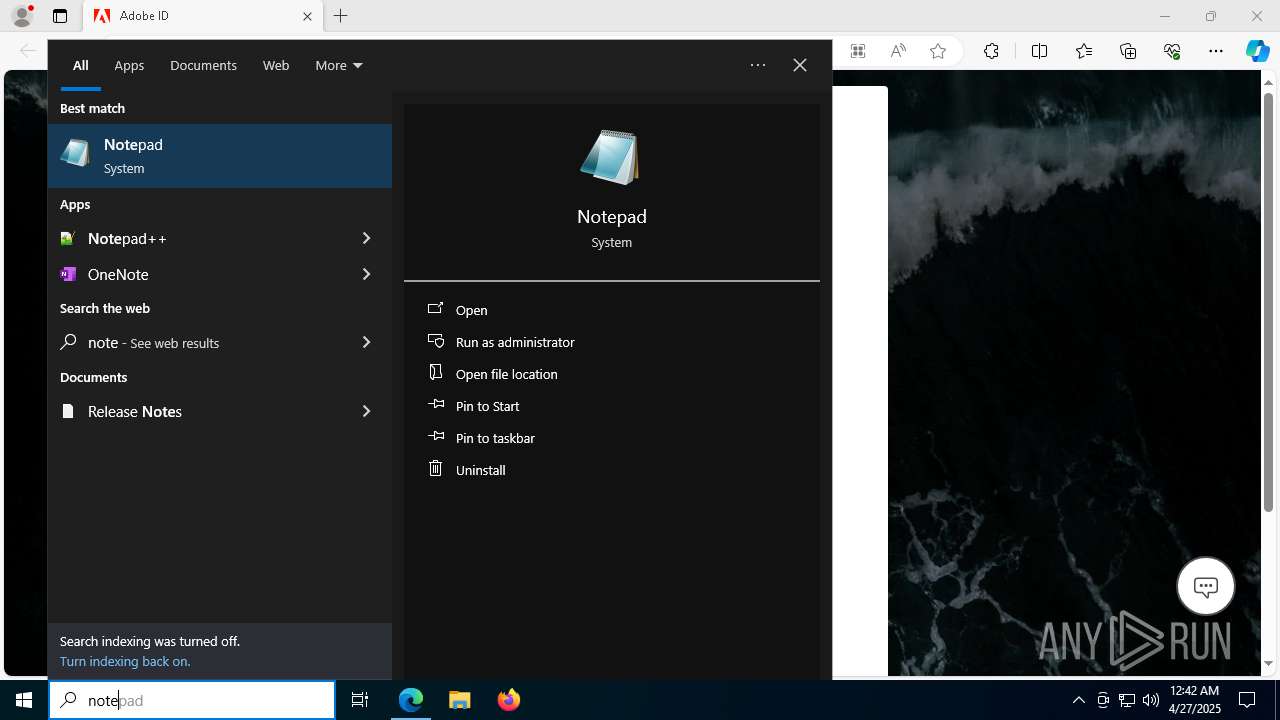Click the chat feedback bubble button
Image resolution: width=1280 pixels, height=720 pixels.
[1205, 586]
